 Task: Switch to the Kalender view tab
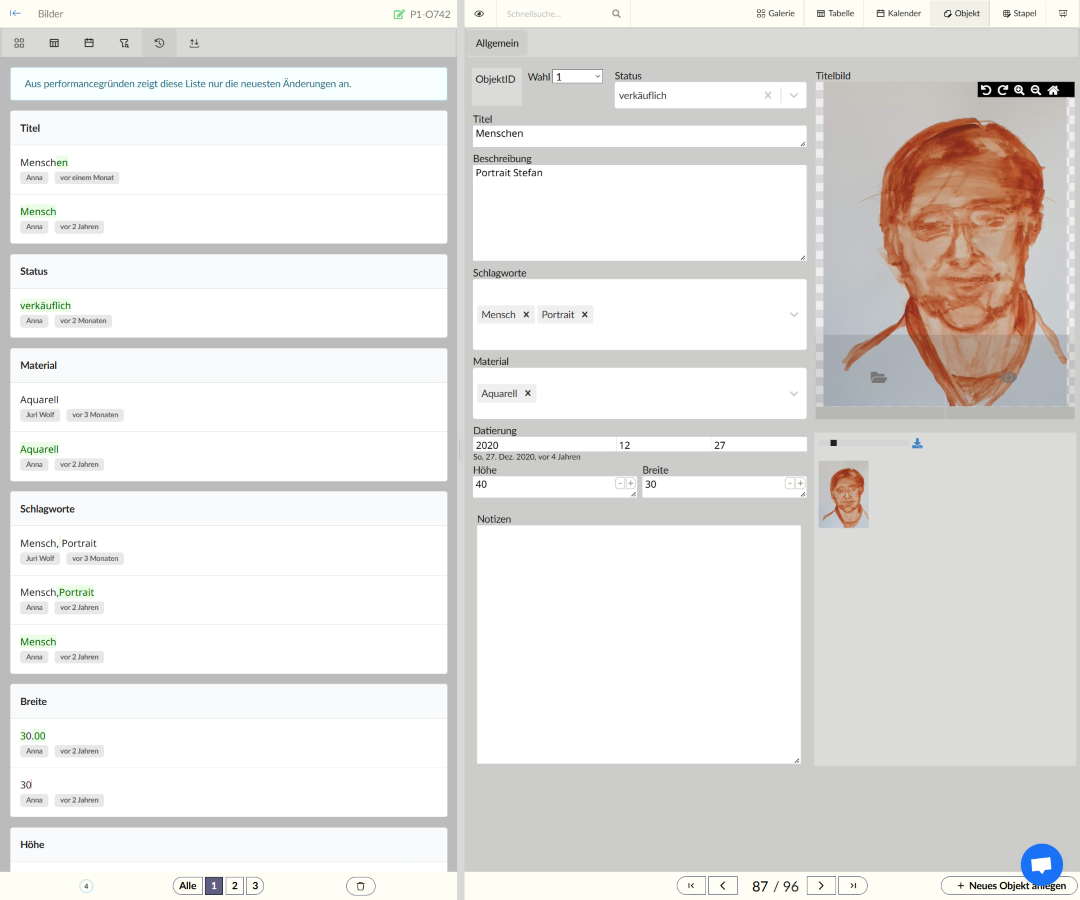898,14
